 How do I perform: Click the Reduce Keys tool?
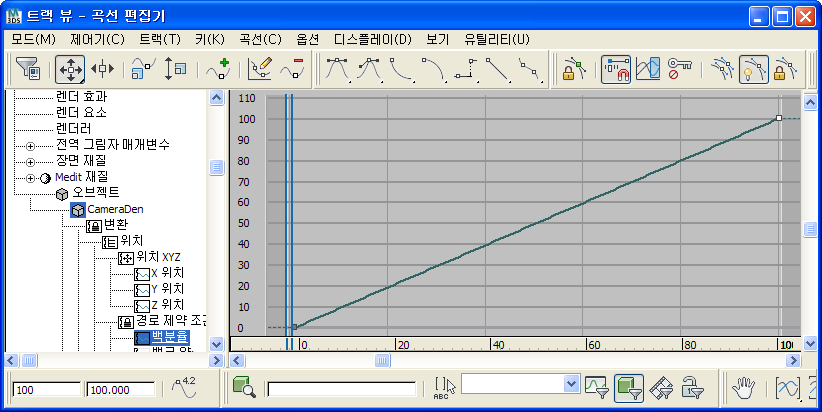pyautogui.click(x=292, y=69)
